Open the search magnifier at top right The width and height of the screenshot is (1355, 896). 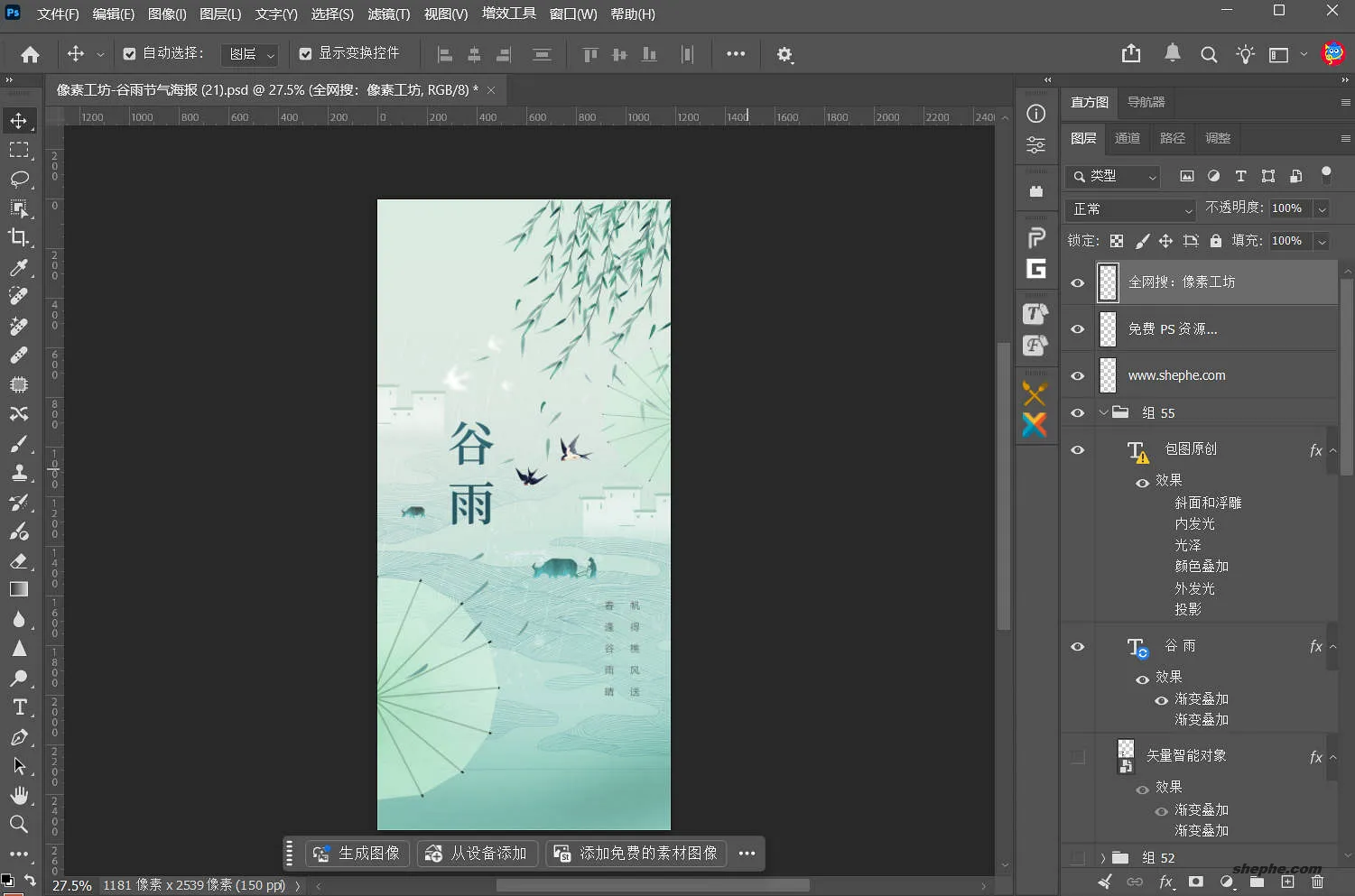(1209, 54)
